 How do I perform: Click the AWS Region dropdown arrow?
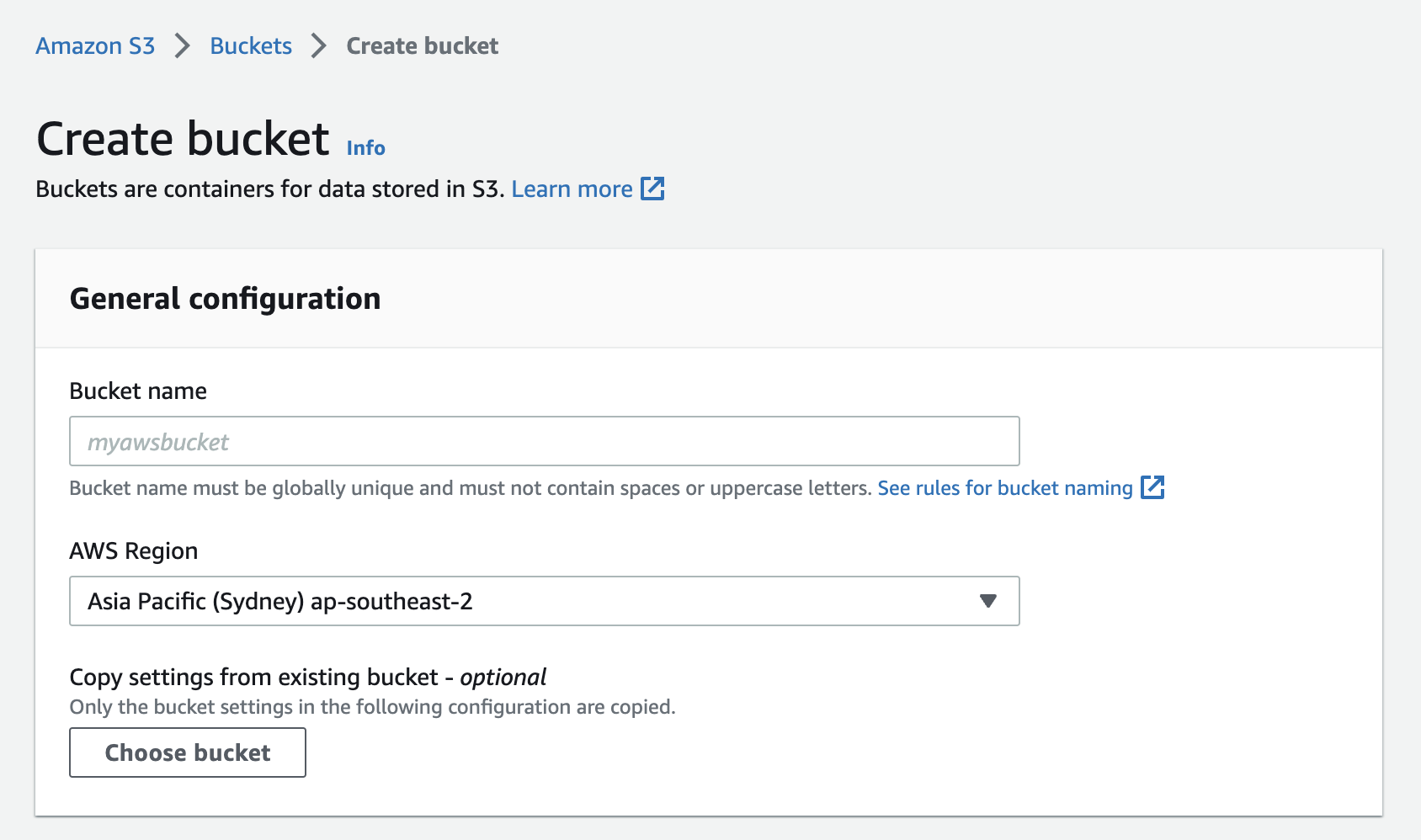pos(988,601)
